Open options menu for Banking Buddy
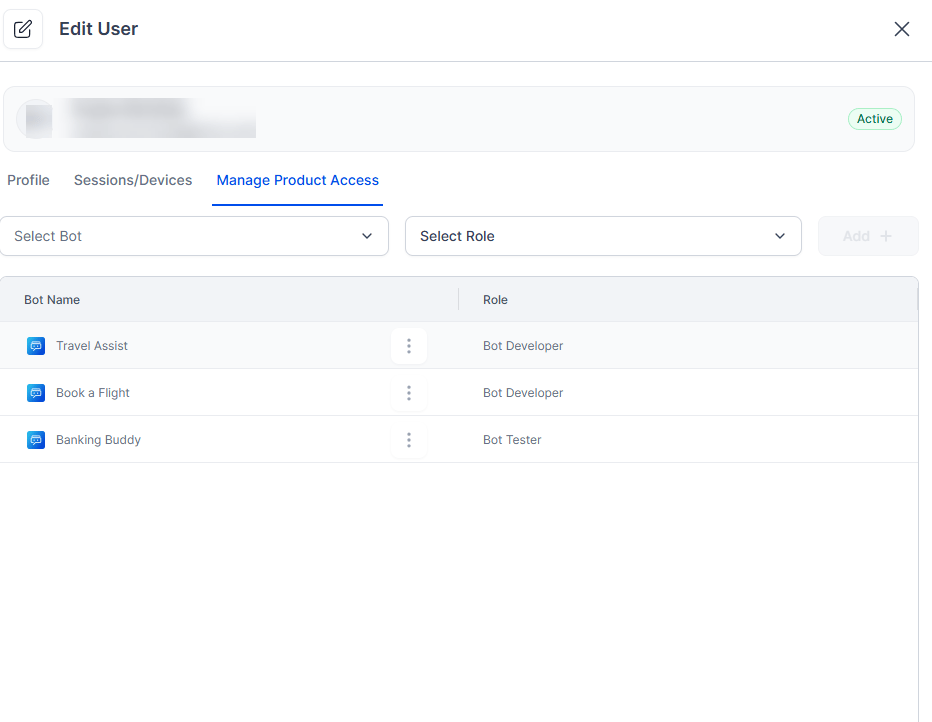This screenshot has height=722, width=932. [409, 440]
